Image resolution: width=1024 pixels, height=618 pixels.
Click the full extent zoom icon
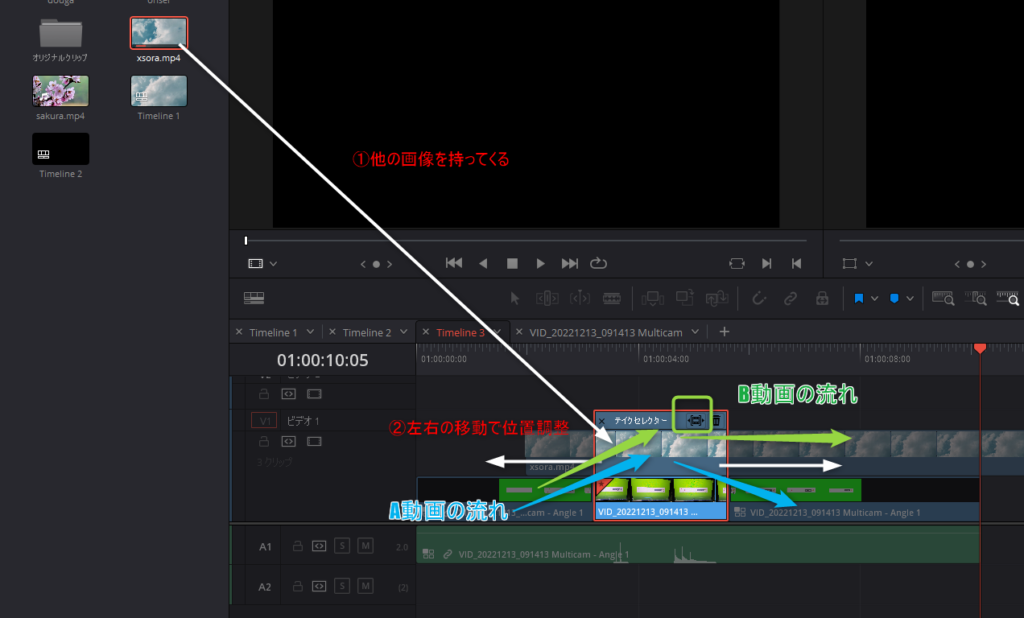943,299
